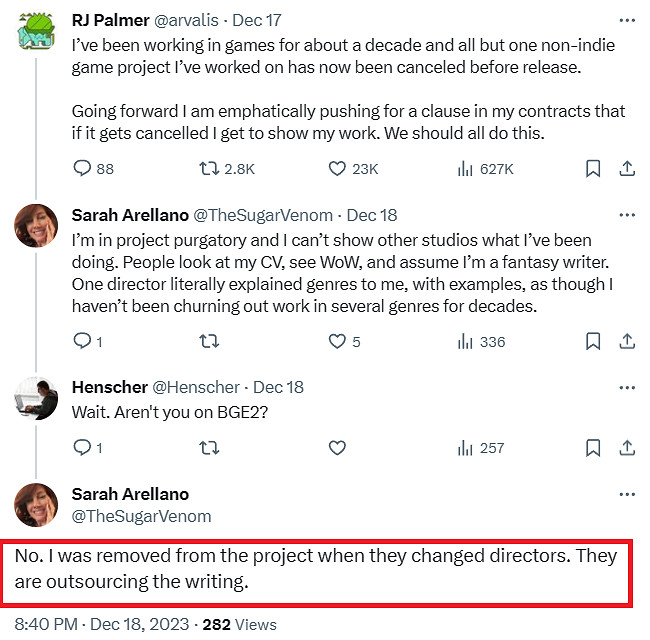Reply to Sarah Arellano's project purgatory tweet
This screenshot has height=640, width=650.
click(x=83, y=342)
